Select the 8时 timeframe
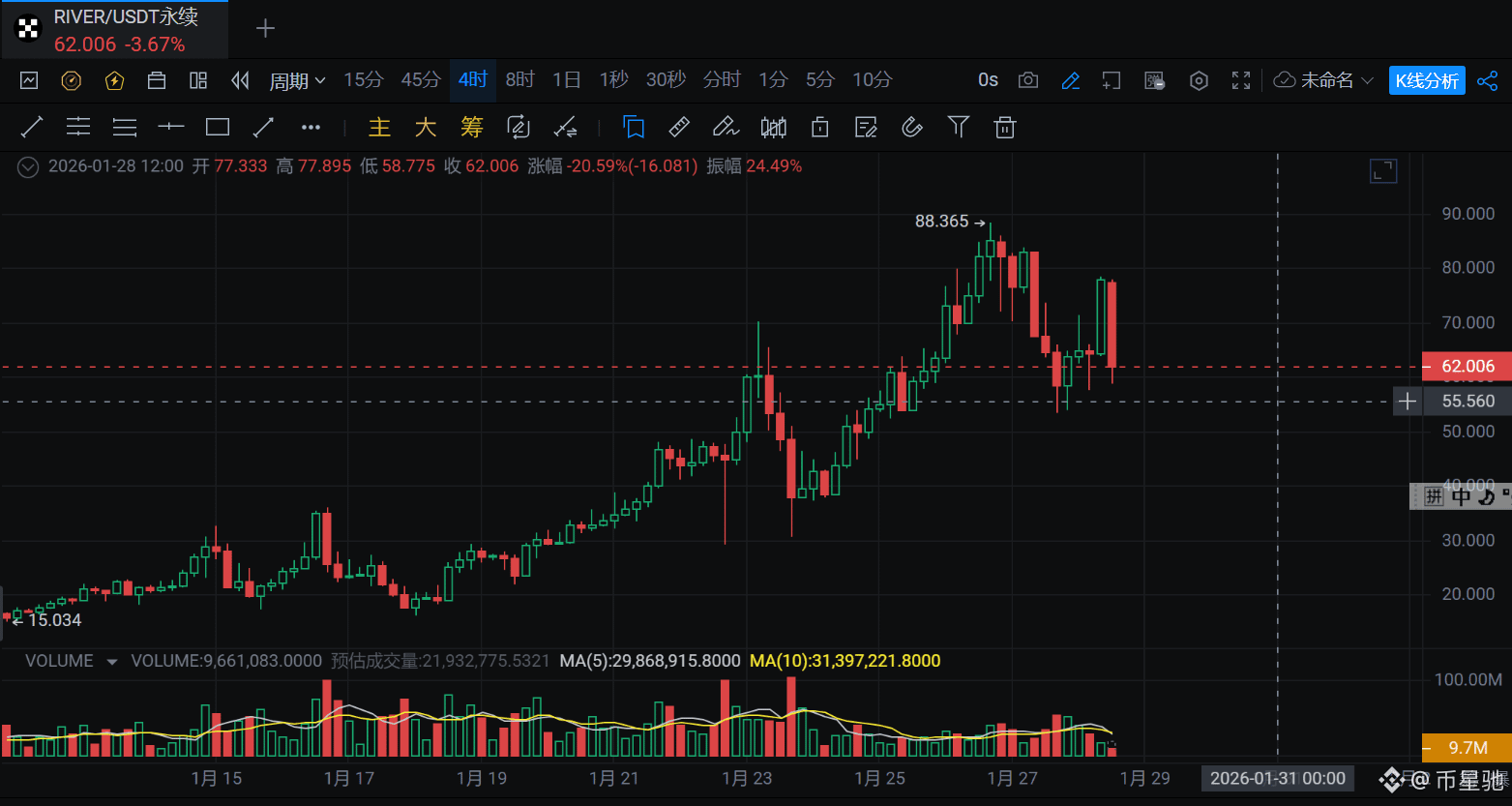The image size is (1512, 806). click(520, 80)
